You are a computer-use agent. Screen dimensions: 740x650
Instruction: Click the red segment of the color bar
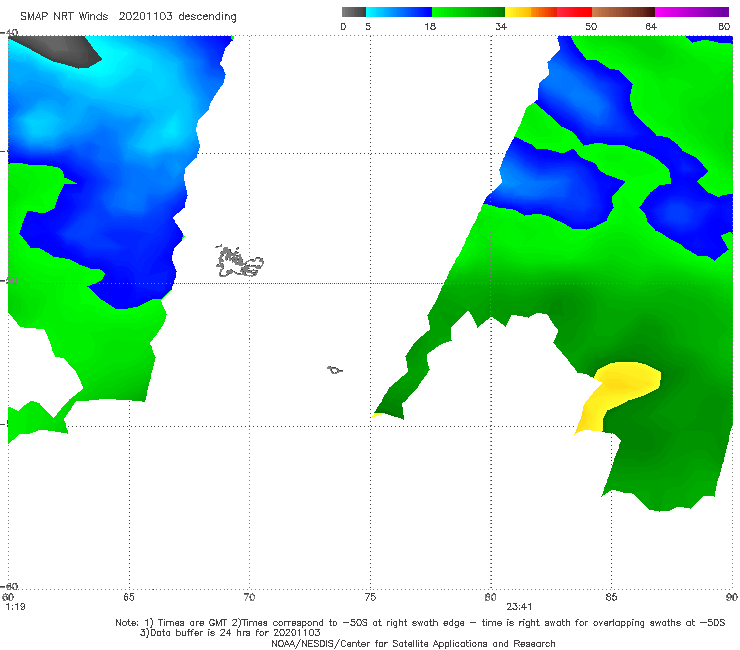click(574, 12)
